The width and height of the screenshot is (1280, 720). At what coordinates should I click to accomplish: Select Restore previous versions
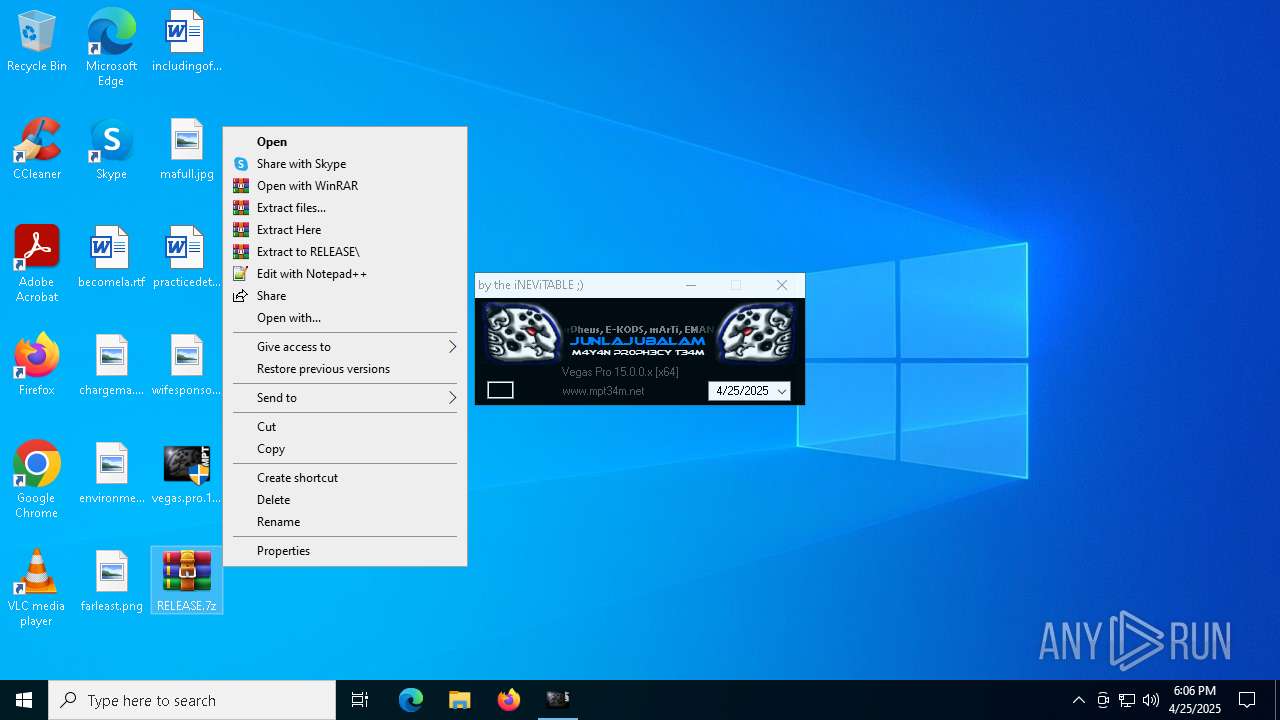click(x=345, y=369)
